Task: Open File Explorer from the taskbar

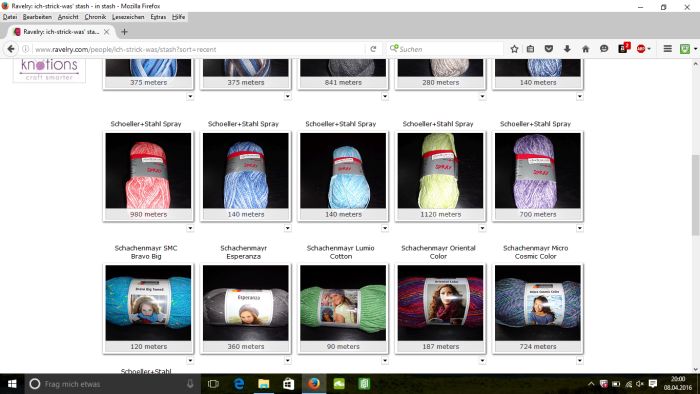Action: 263,384
